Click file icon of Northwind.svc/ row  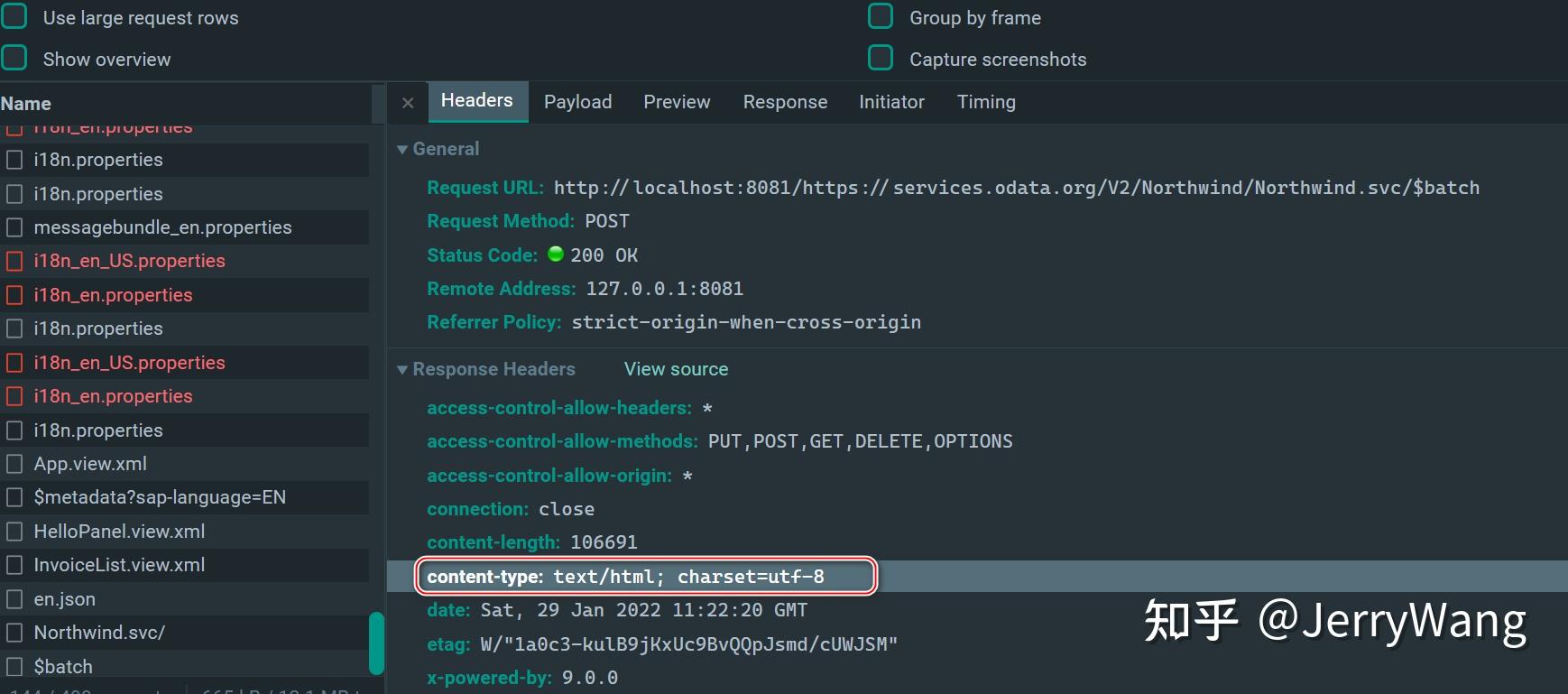[14, 633]
